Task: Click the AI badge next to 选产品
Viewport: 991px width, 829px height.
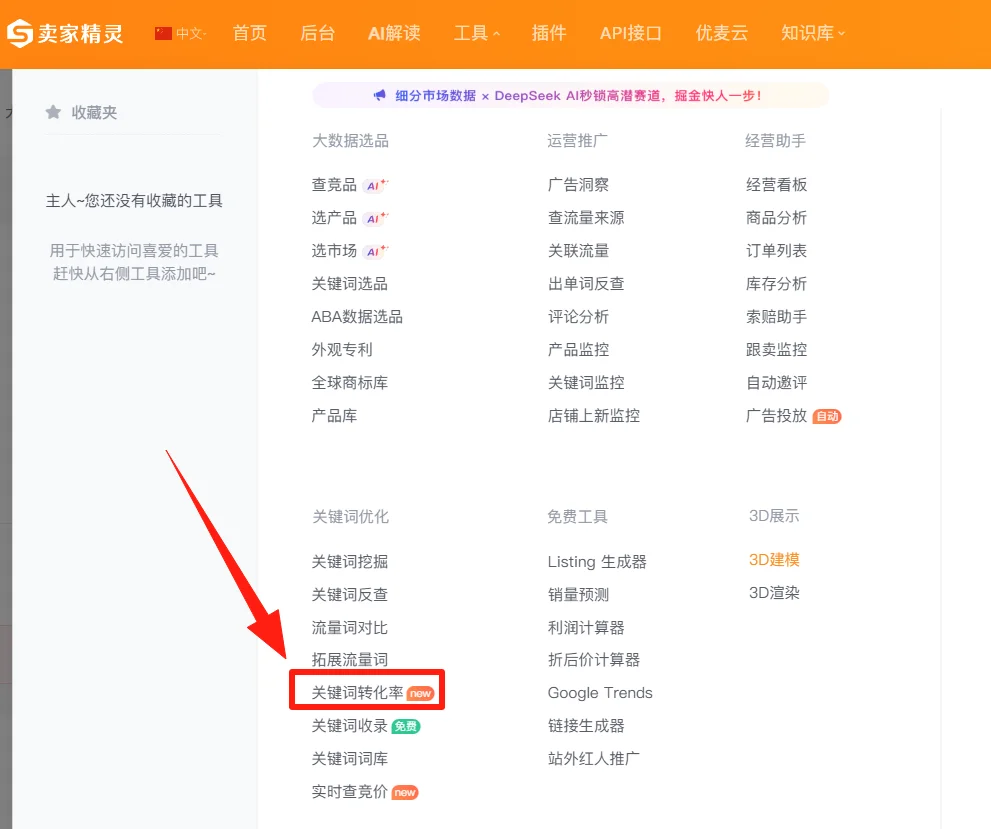Action: (377, 218)
